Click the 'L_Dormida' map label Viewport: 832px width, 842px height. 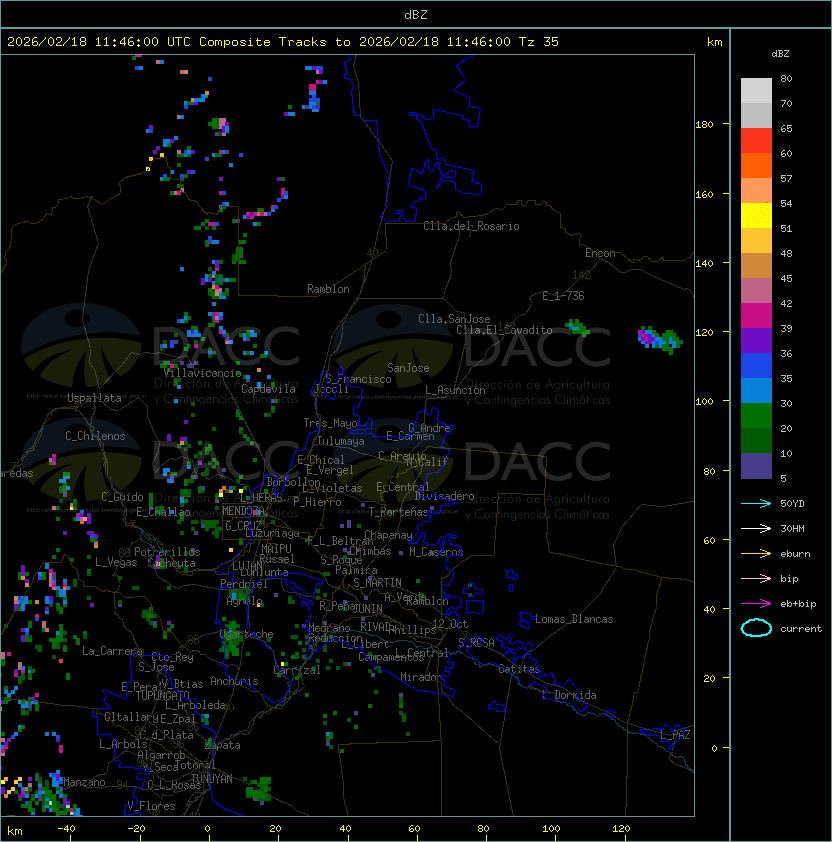[569, 695]
